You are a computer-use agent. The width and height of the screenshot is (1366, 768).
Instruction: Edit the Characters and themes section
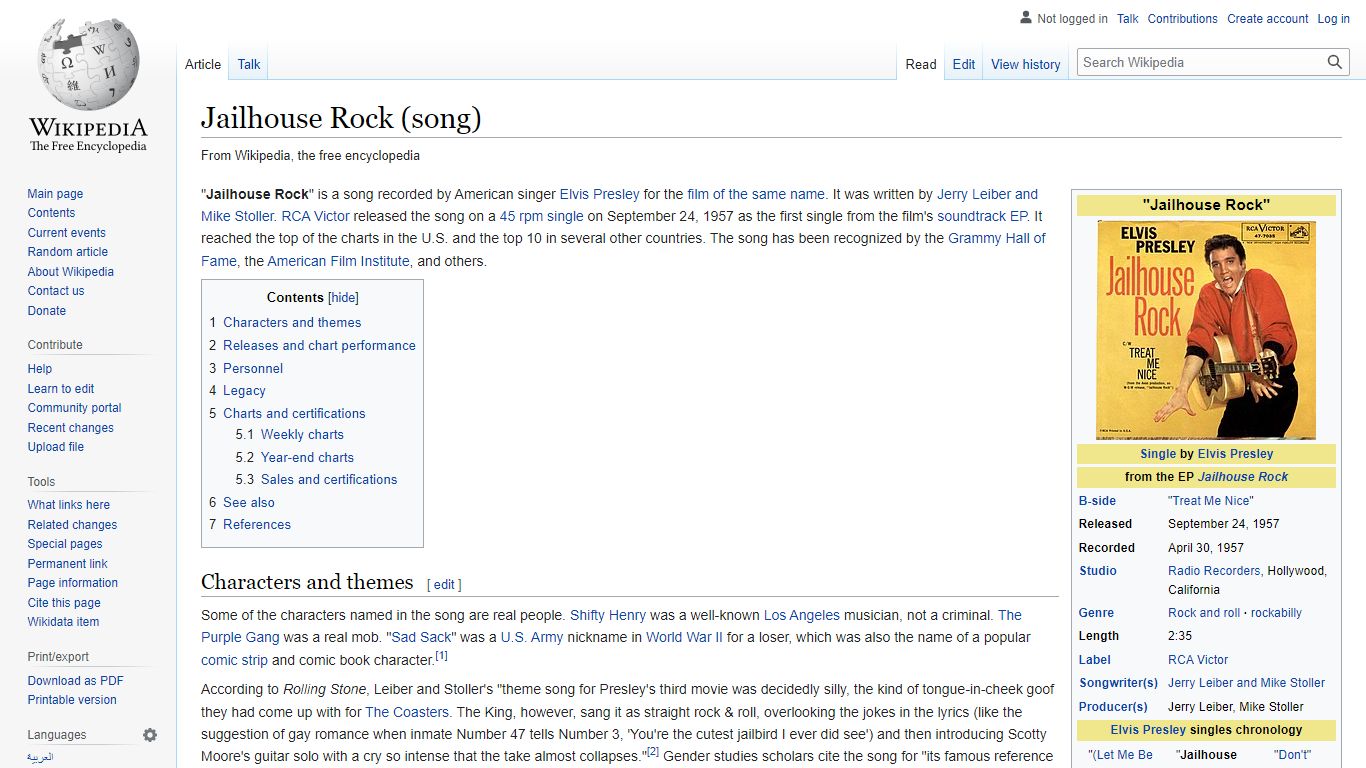coord(444,585)
